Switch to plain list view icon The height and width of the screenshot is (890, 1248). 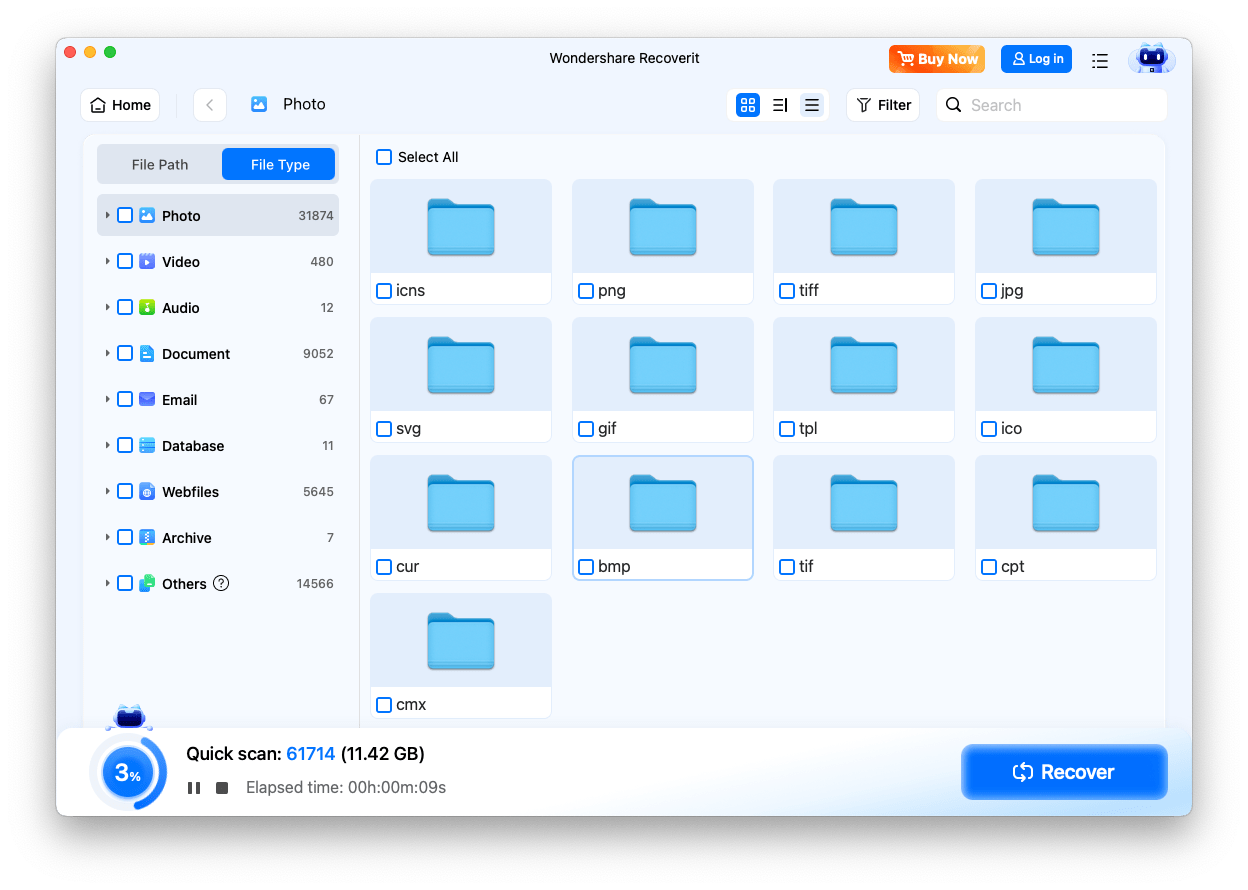pos(812,105)
